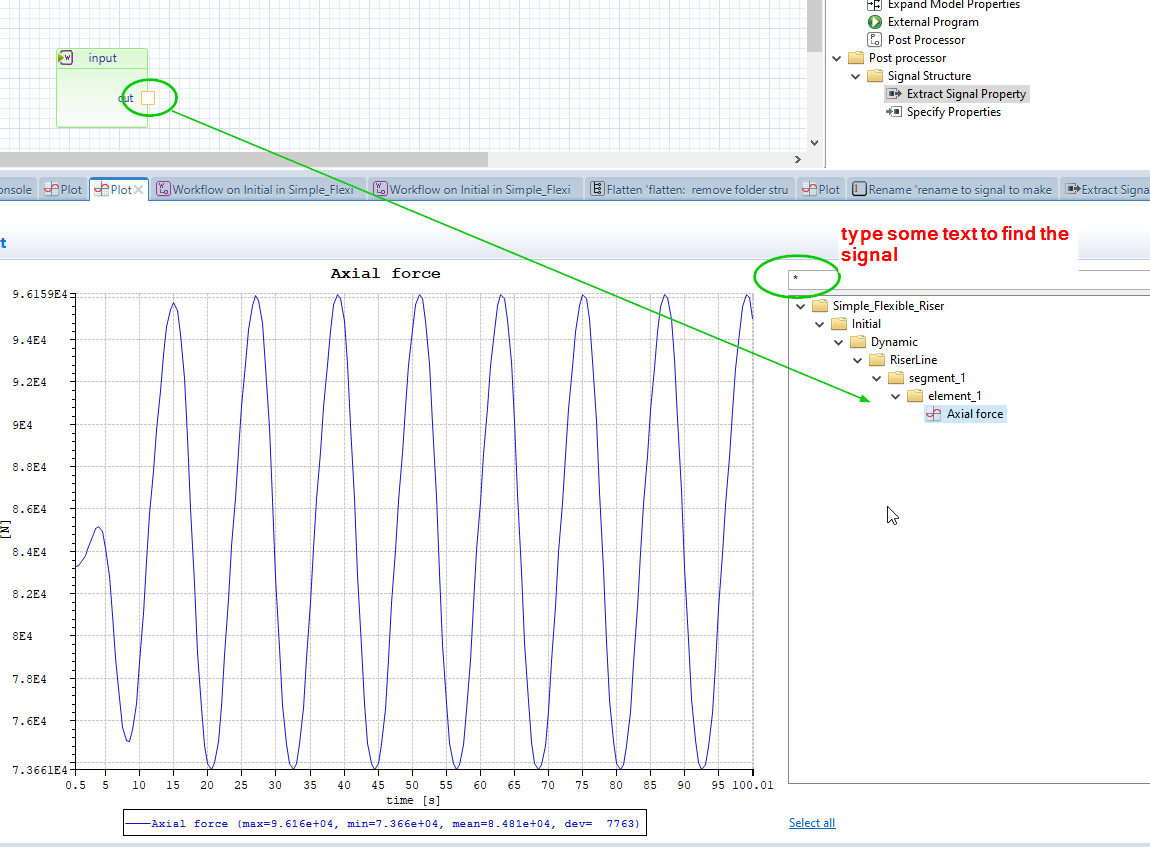Collapse the Post processor folder
The image size is (1150, 847).
[x=837, y=58]
